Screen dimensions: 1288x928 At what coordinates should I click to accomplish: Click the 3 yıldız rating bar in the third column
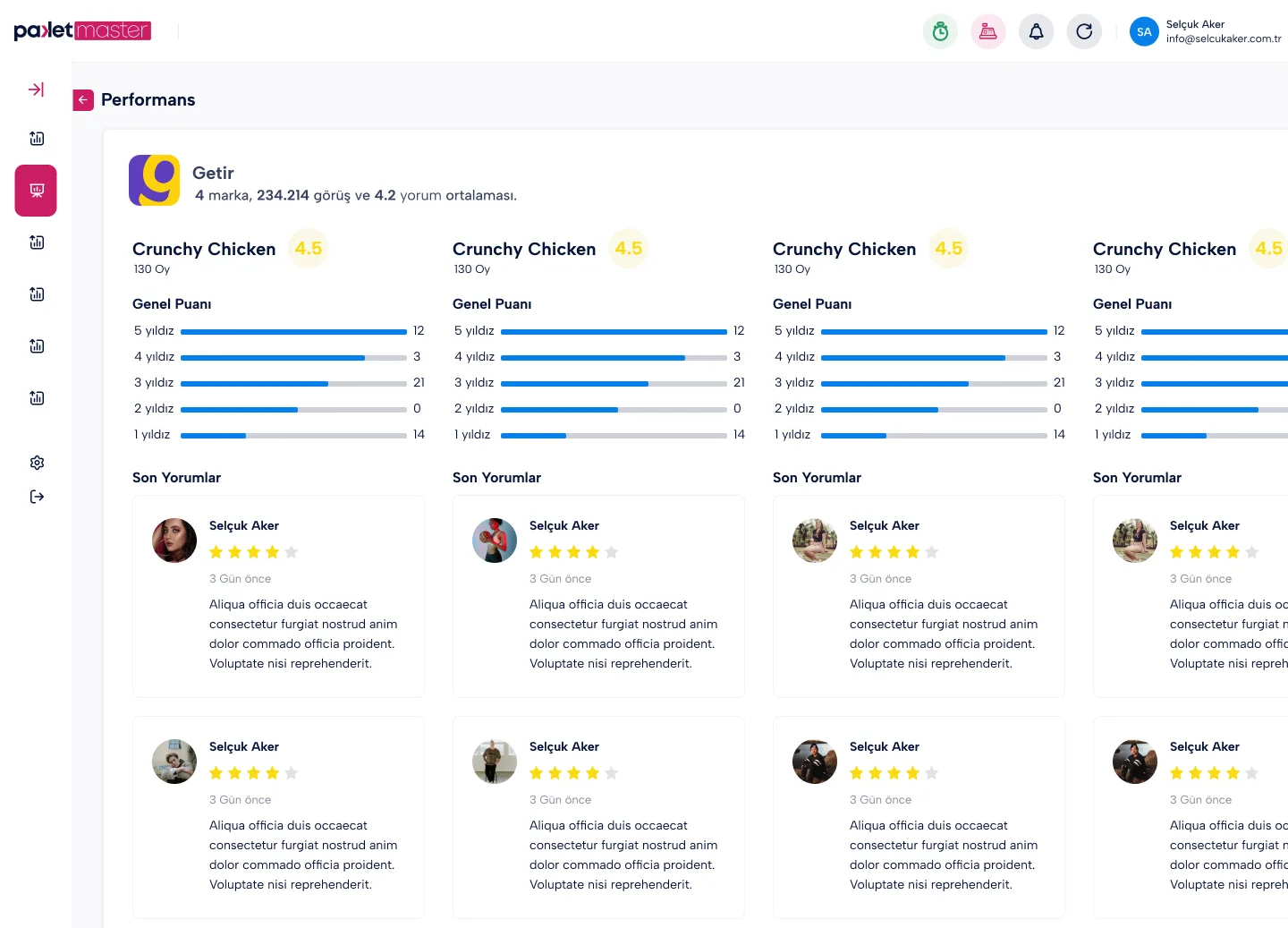(x=934, y=384)
